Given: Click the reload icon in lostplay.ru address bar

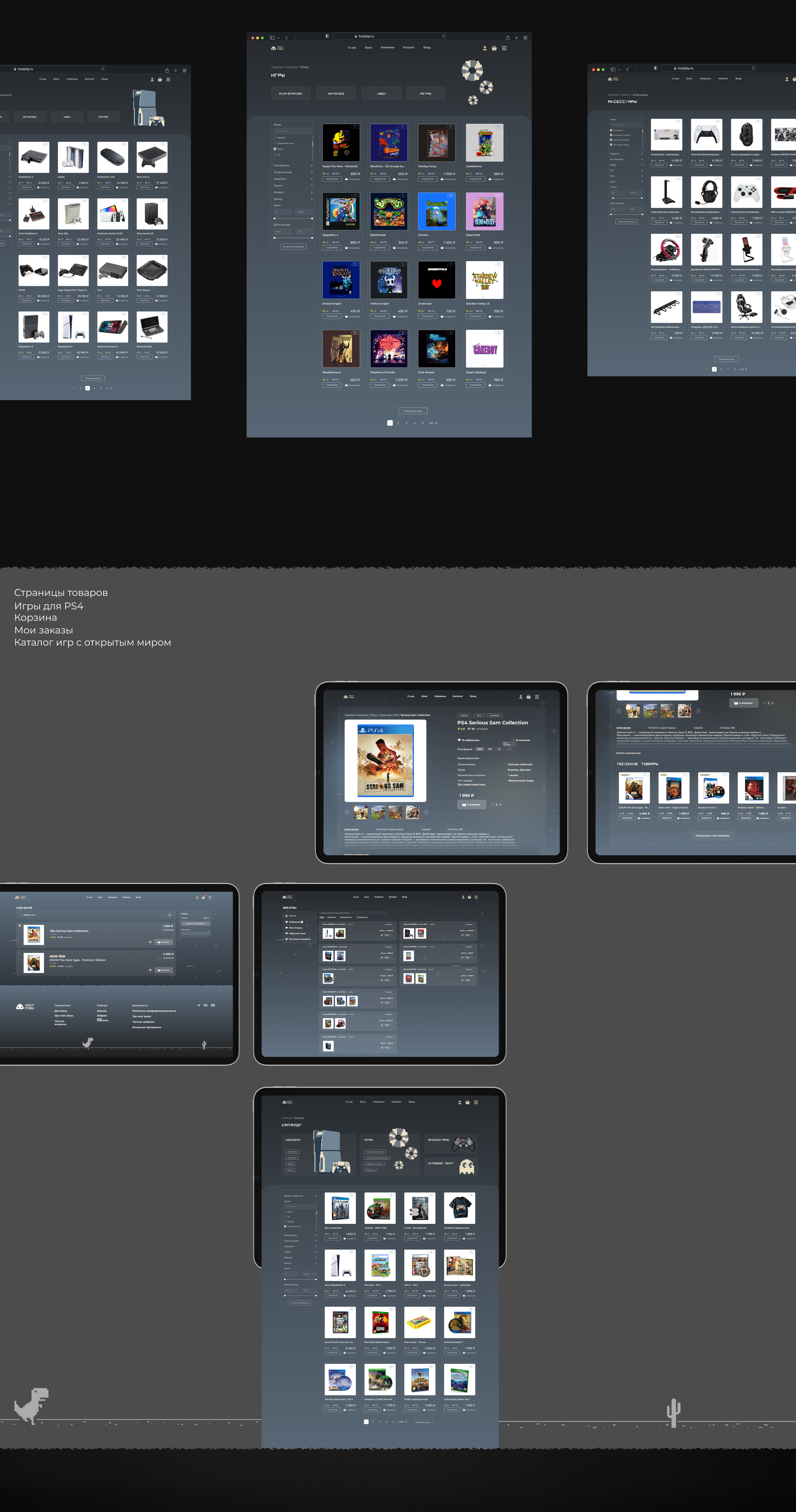Looking at the screenshot, I should pos(444,36).
